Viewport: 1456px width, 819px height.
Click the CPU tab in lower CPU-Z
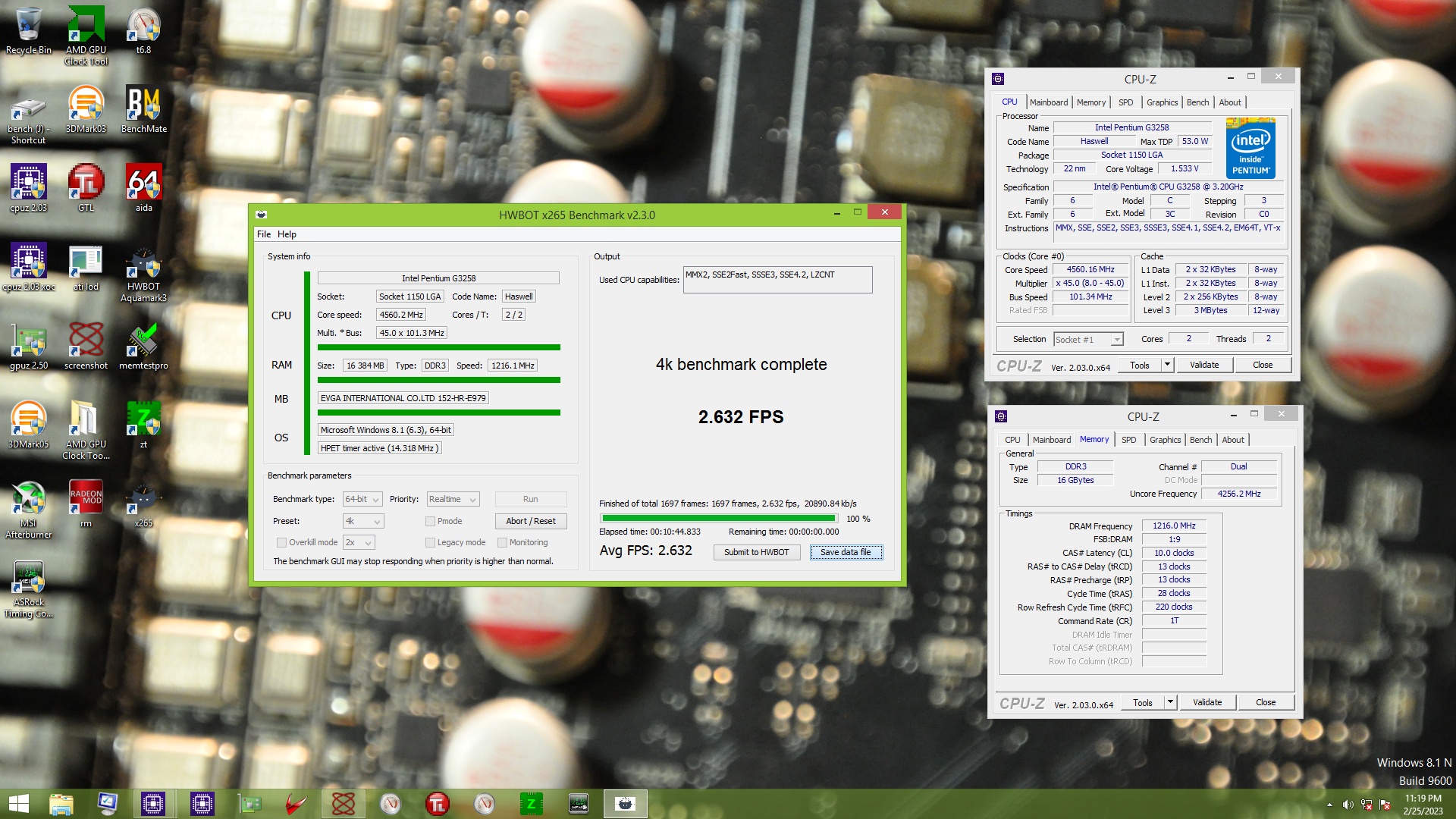coord(1012,440)
